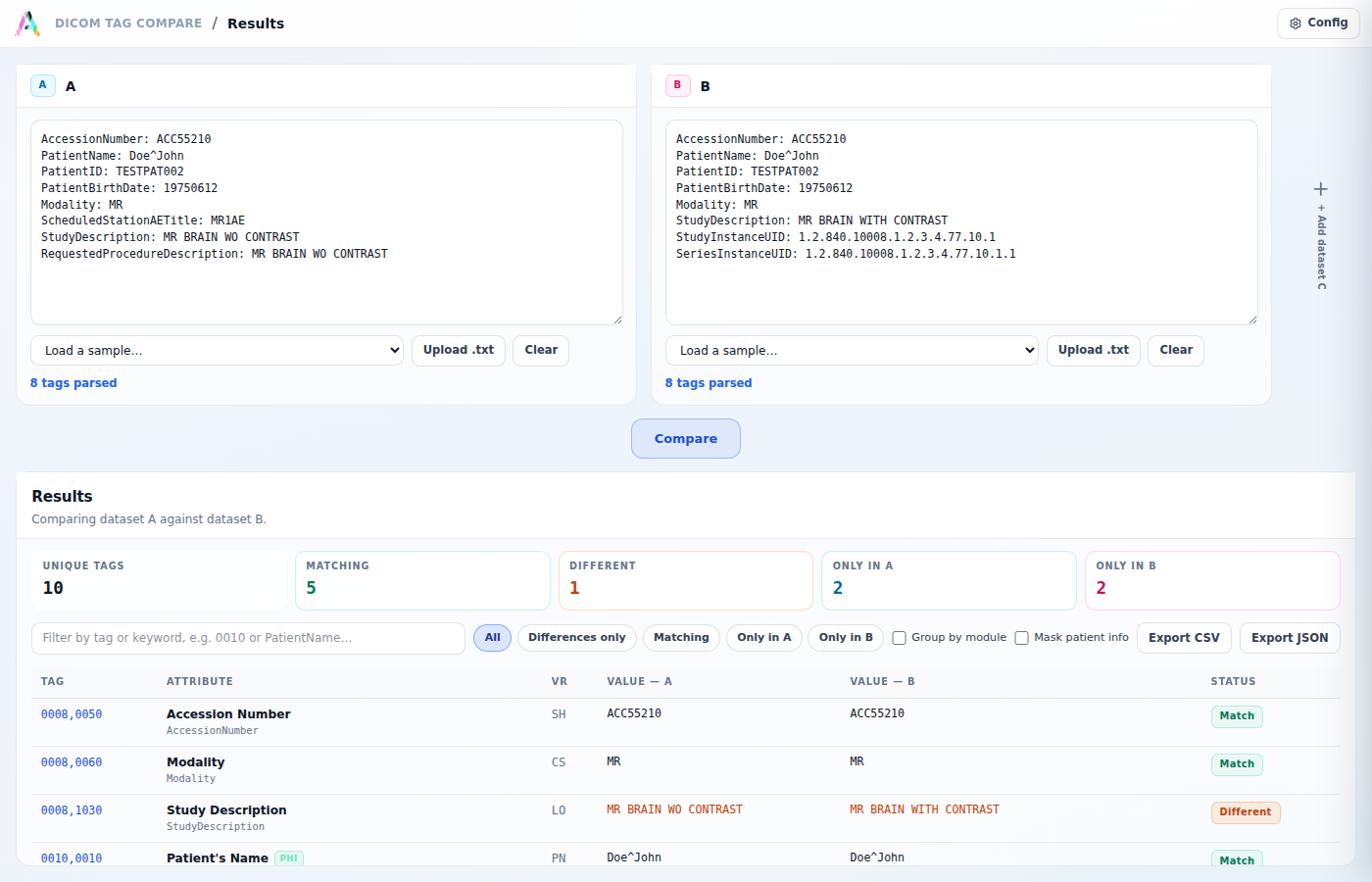1372x882 pixels.
Task: Click the VALUE — A column header
Action: [639, 681]
